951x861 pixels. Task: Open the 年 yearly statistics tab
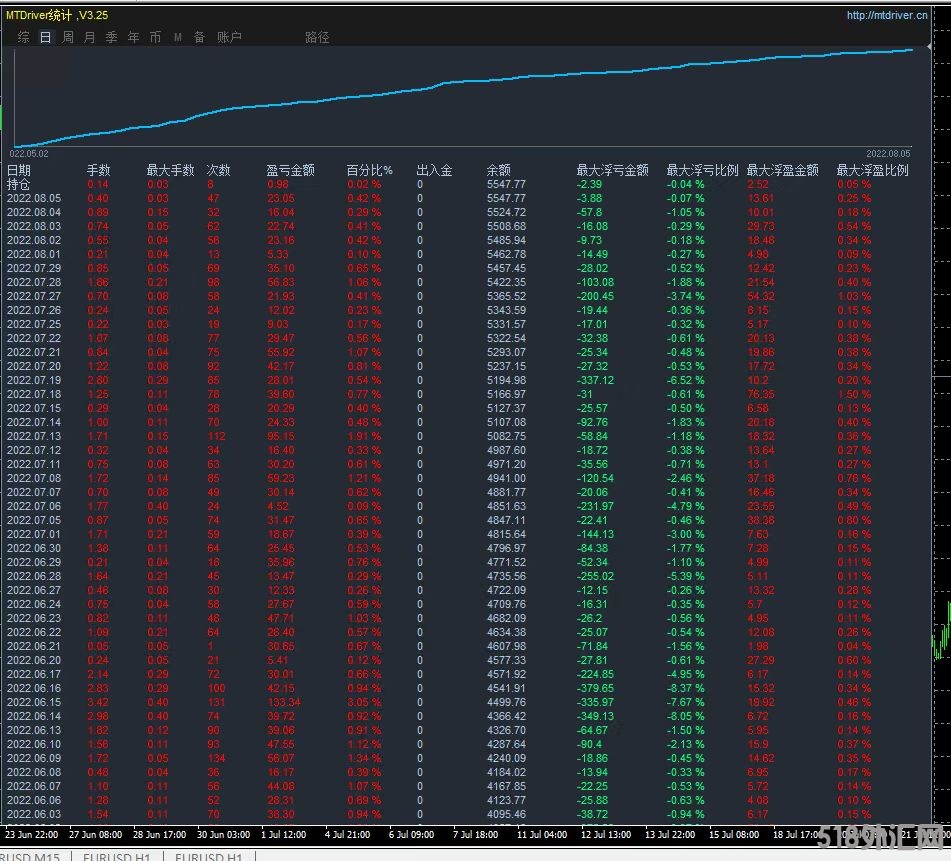point(133,37)
